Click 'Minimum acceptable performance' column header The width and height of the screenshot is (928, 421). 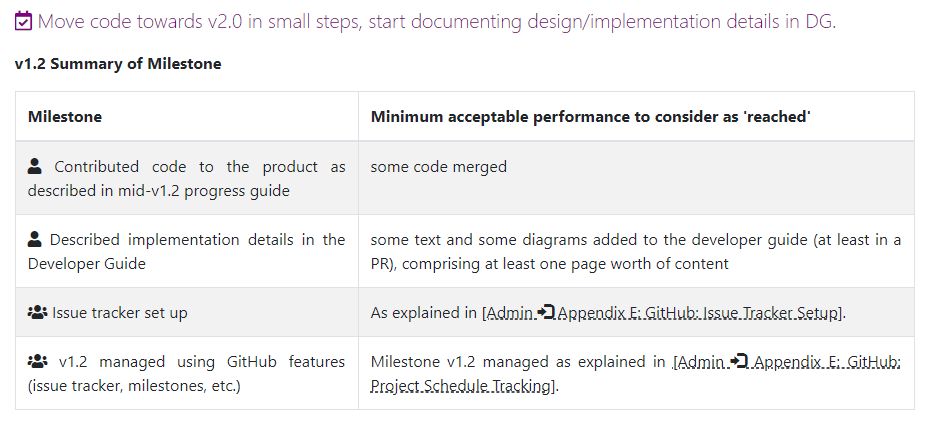pyautogui.click(x=590, y=117)
